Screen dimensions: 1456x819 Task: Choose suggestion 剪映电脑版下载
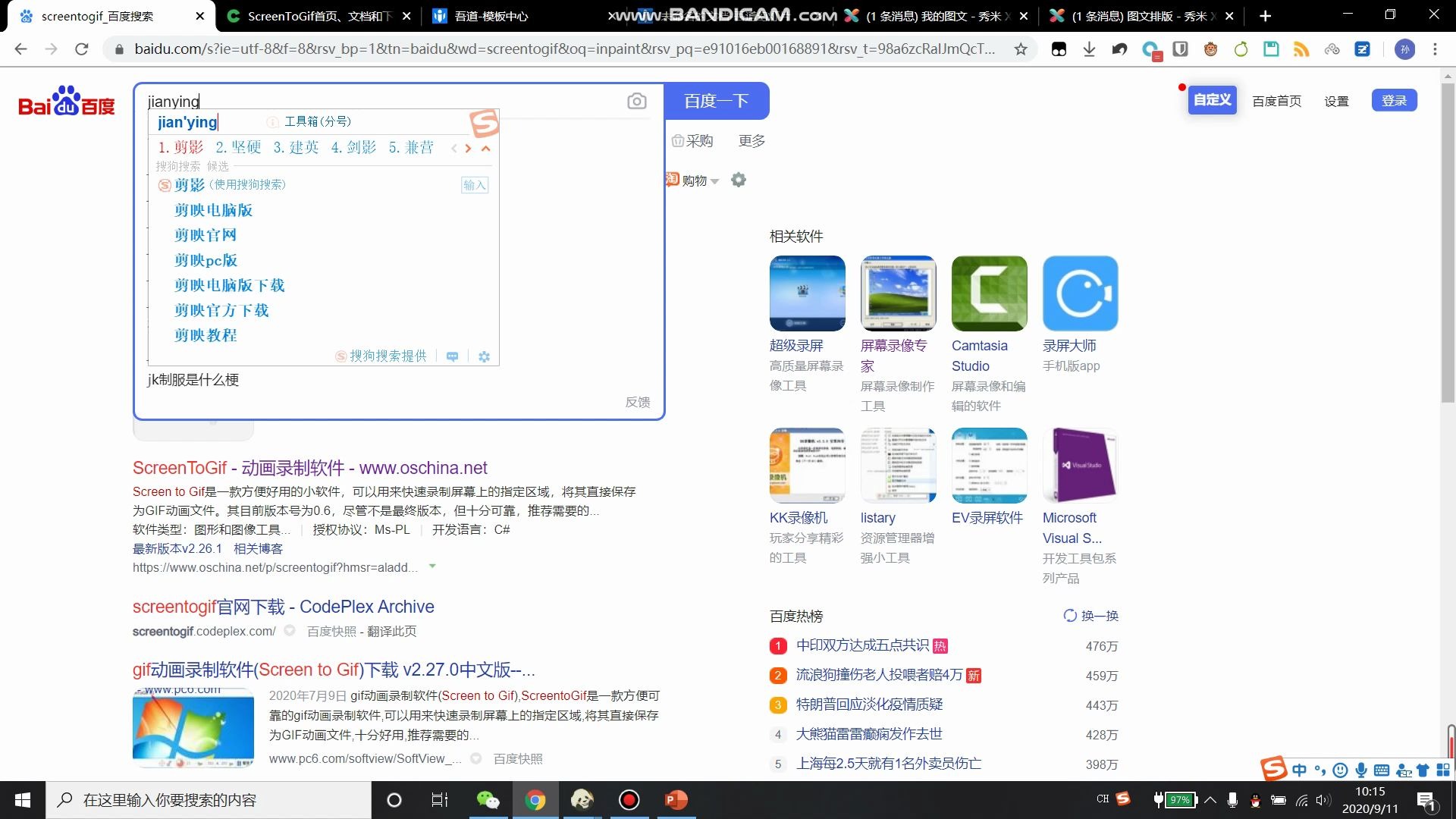(230, 285)
